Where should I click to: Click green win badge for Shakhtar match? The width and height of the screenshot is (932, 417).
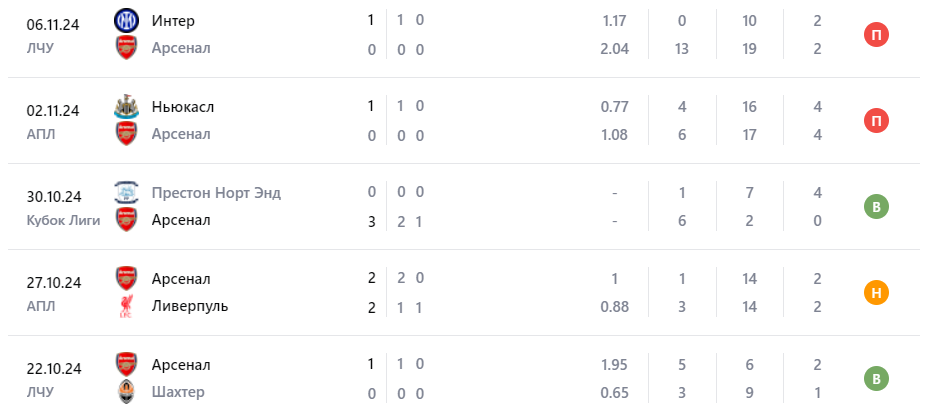point(876,379)
